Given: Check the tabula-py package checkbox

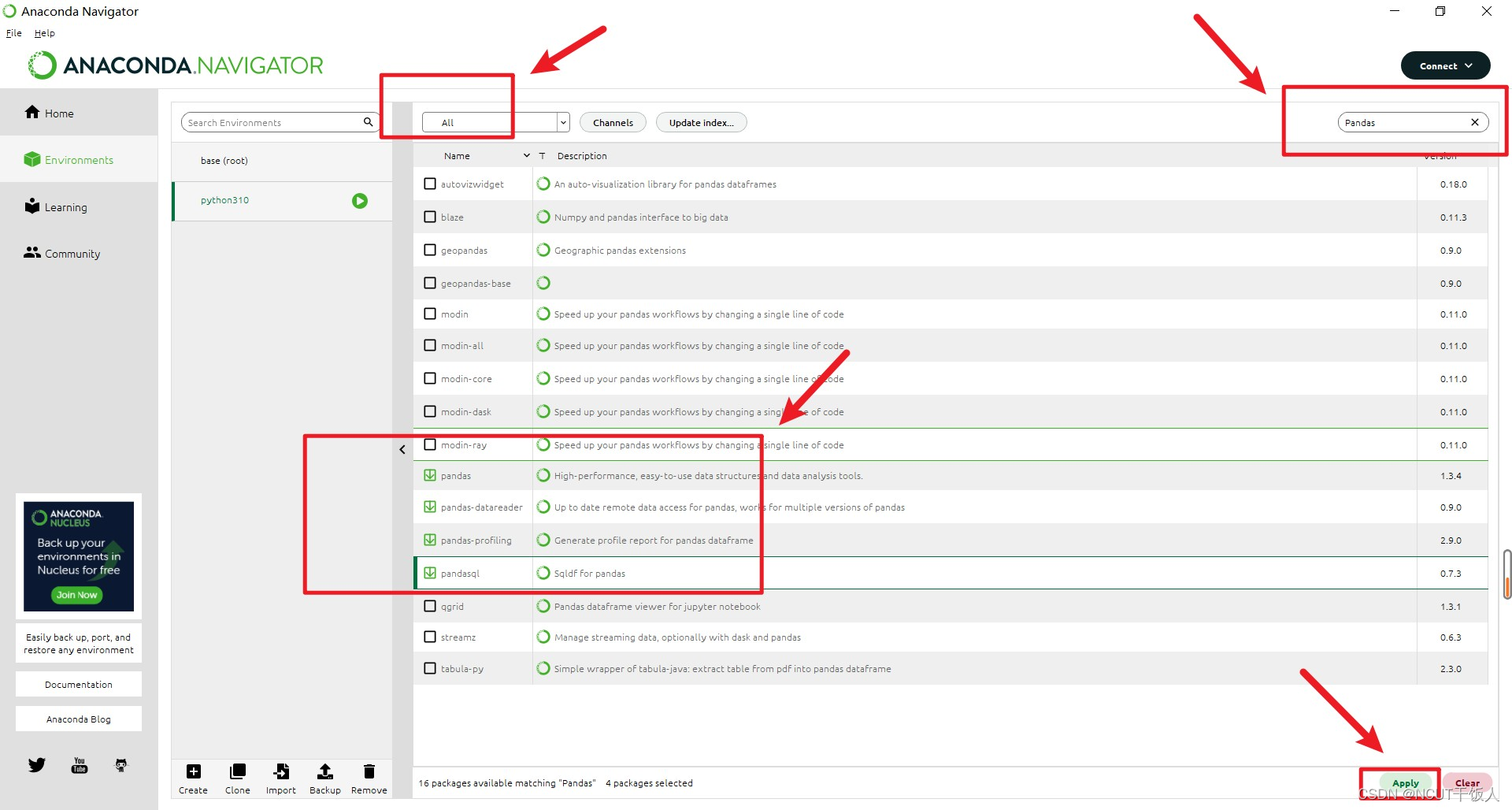Looking at the screenshot, I should (x=430, y=668).
